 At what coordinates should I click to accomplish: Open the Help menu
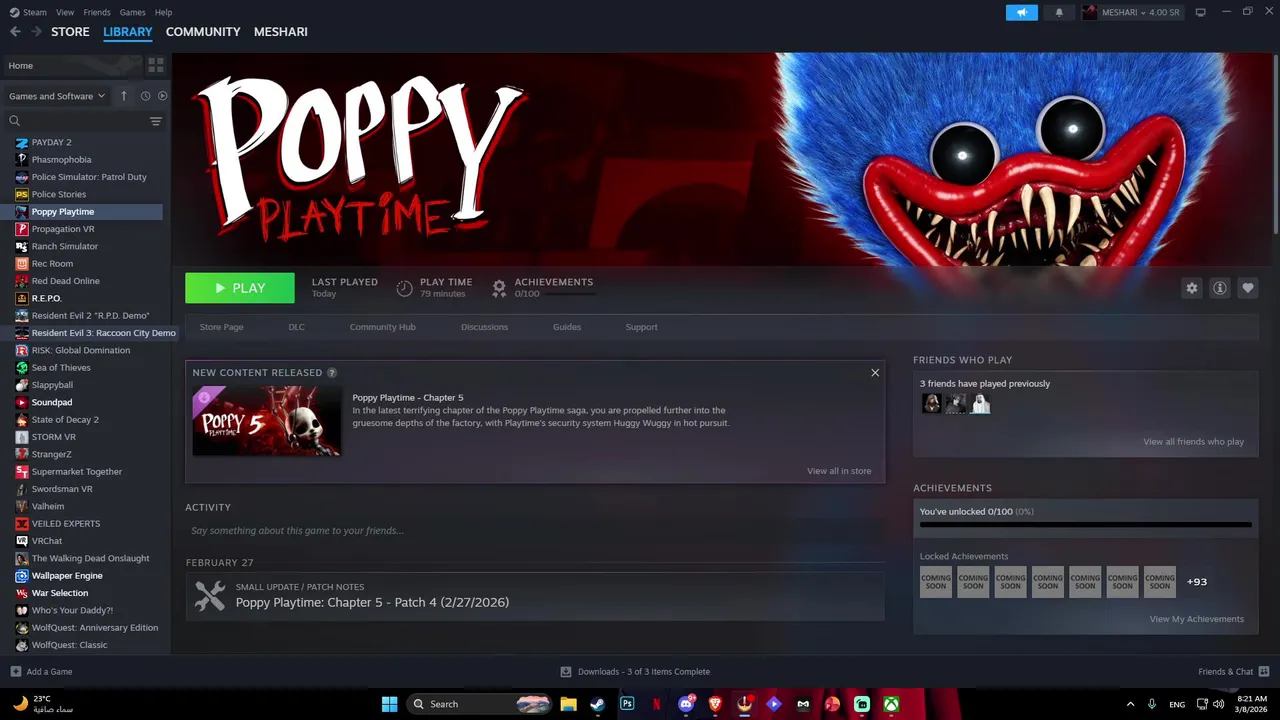(x=163, y=12)
